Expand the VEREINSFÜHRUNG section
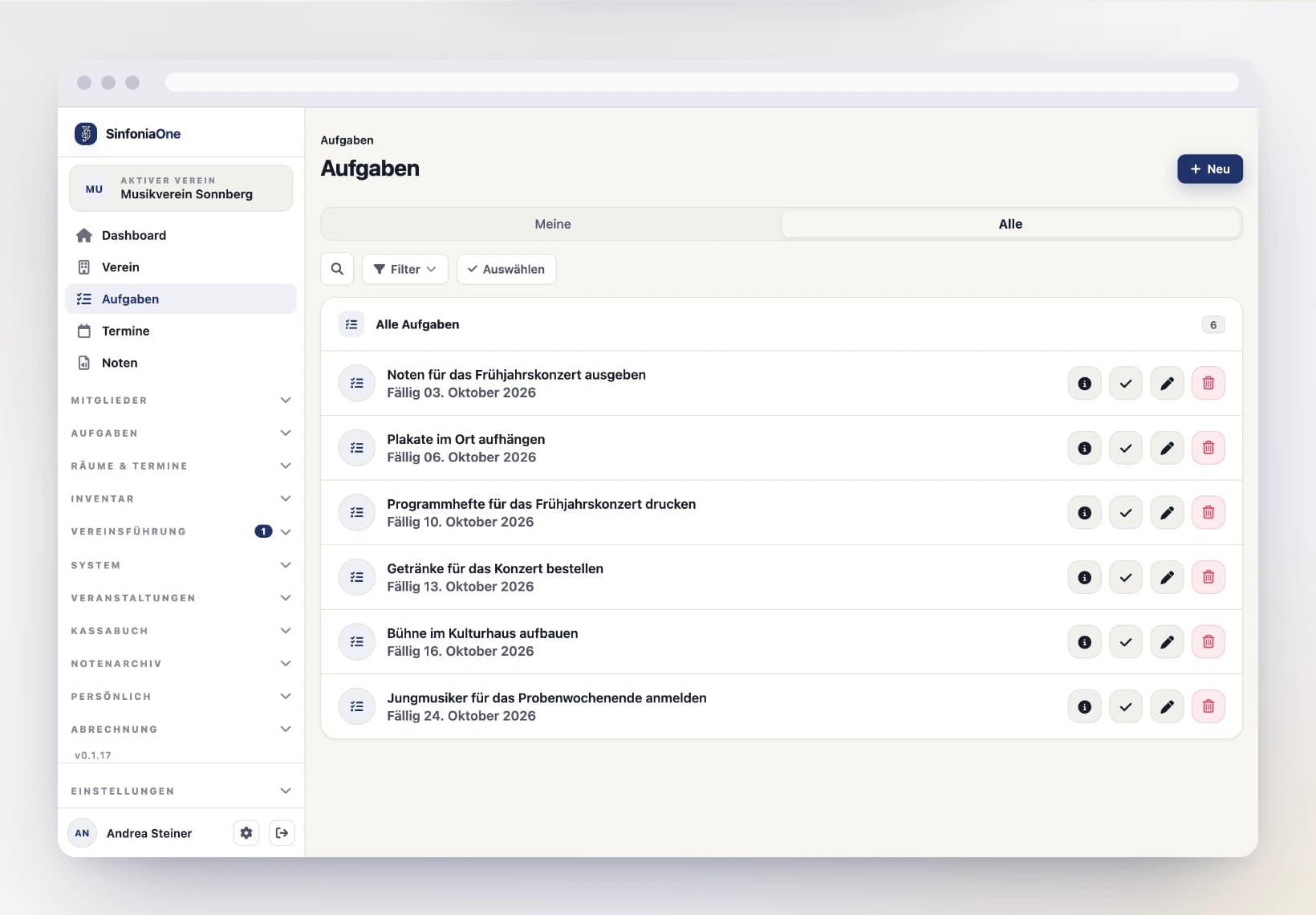 click(181, 531)
